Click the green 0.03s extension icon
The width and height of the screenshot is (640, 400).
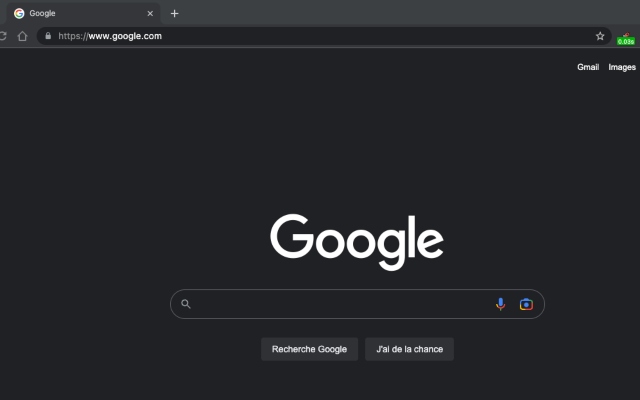[625, 39]
